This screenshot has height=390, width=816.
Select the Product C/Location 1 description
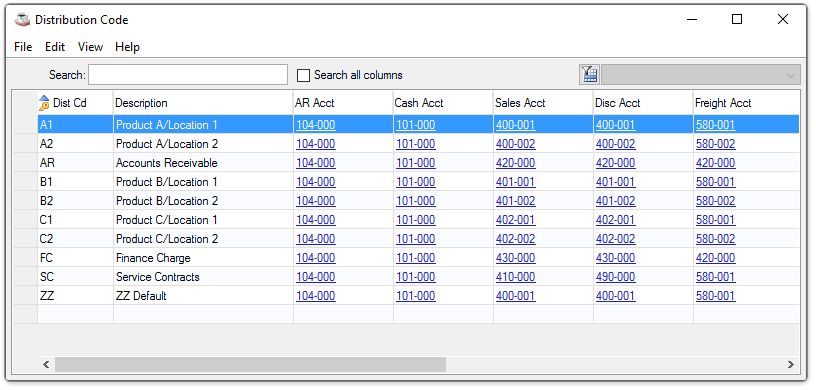click(203, 220)
